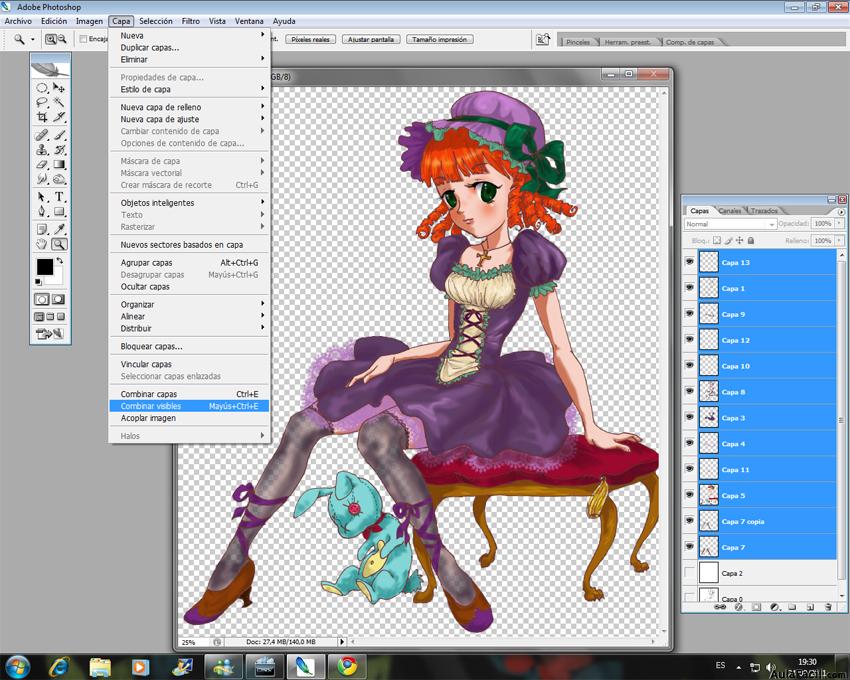Select the Elliptical Marquee tool
This screenshot has width=850, height=680.
[x=42, y=88]
